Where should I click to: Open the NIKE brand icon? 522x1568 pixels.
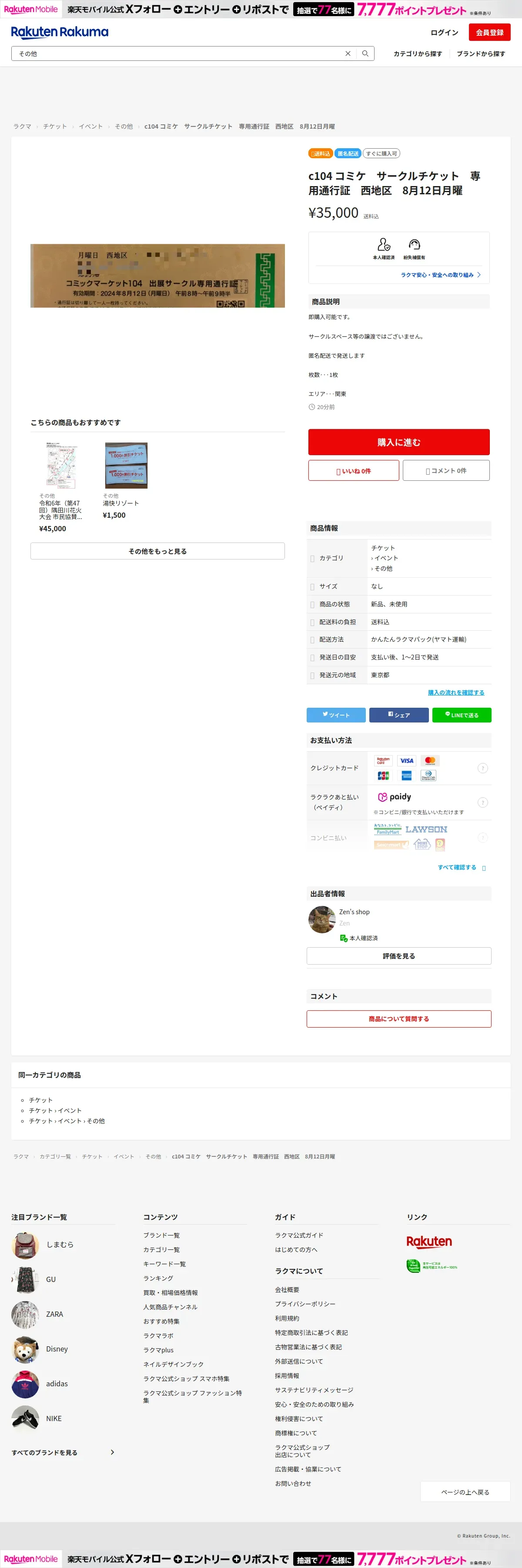pos(25,1418)
